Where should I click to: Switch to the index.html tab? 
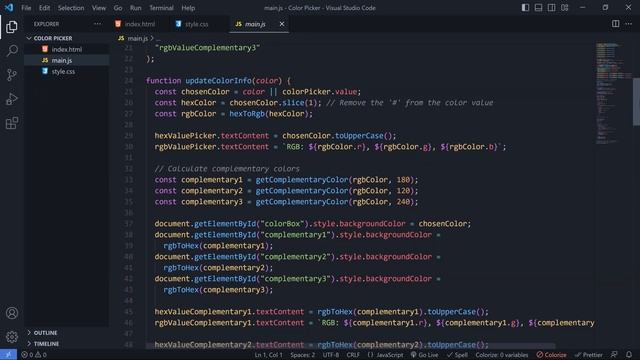tap(139, 24)
